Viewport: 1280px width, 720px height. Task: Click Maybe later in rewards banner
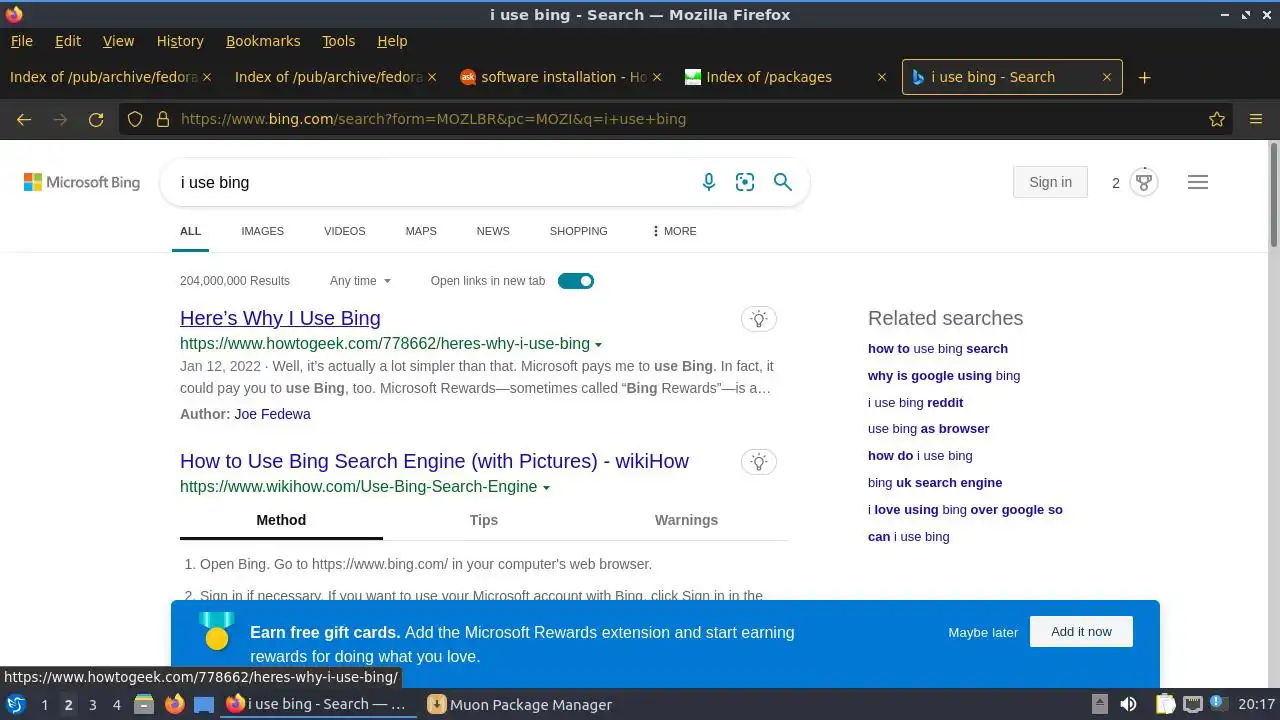(x=983, y=632)
